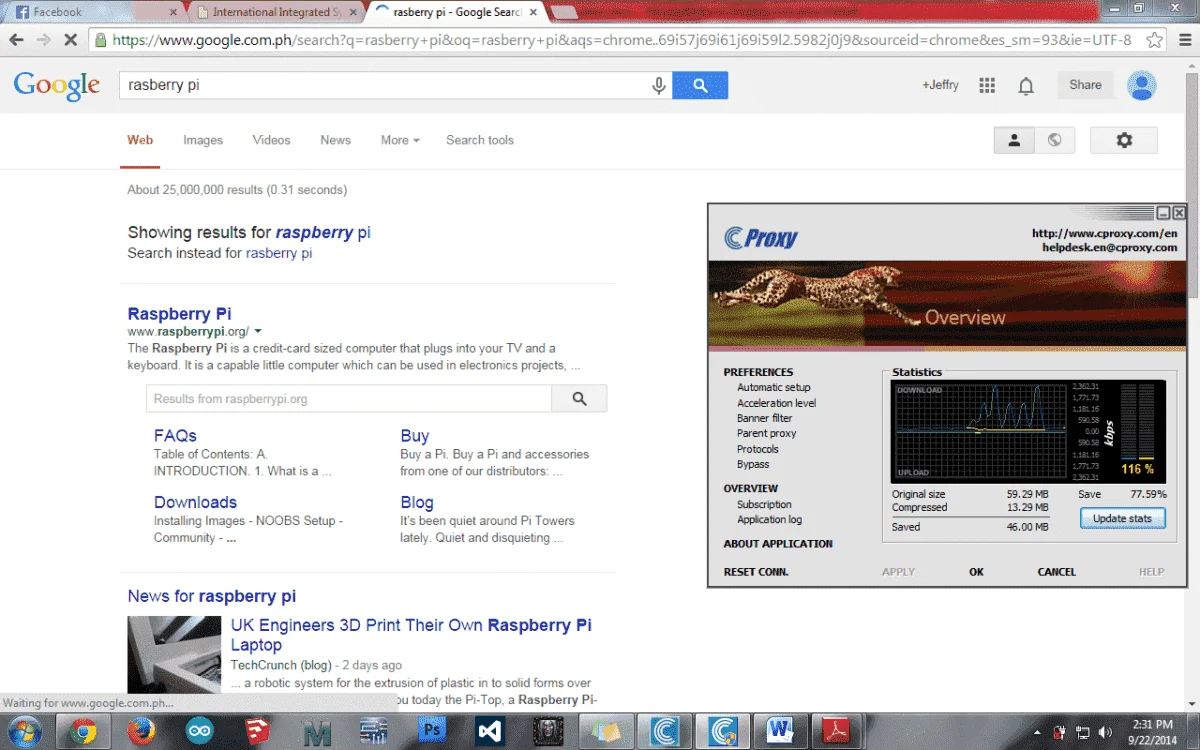Stop the page loading with X button
Viewport: 1200px width, 750px height.
(x=71, y=40)
